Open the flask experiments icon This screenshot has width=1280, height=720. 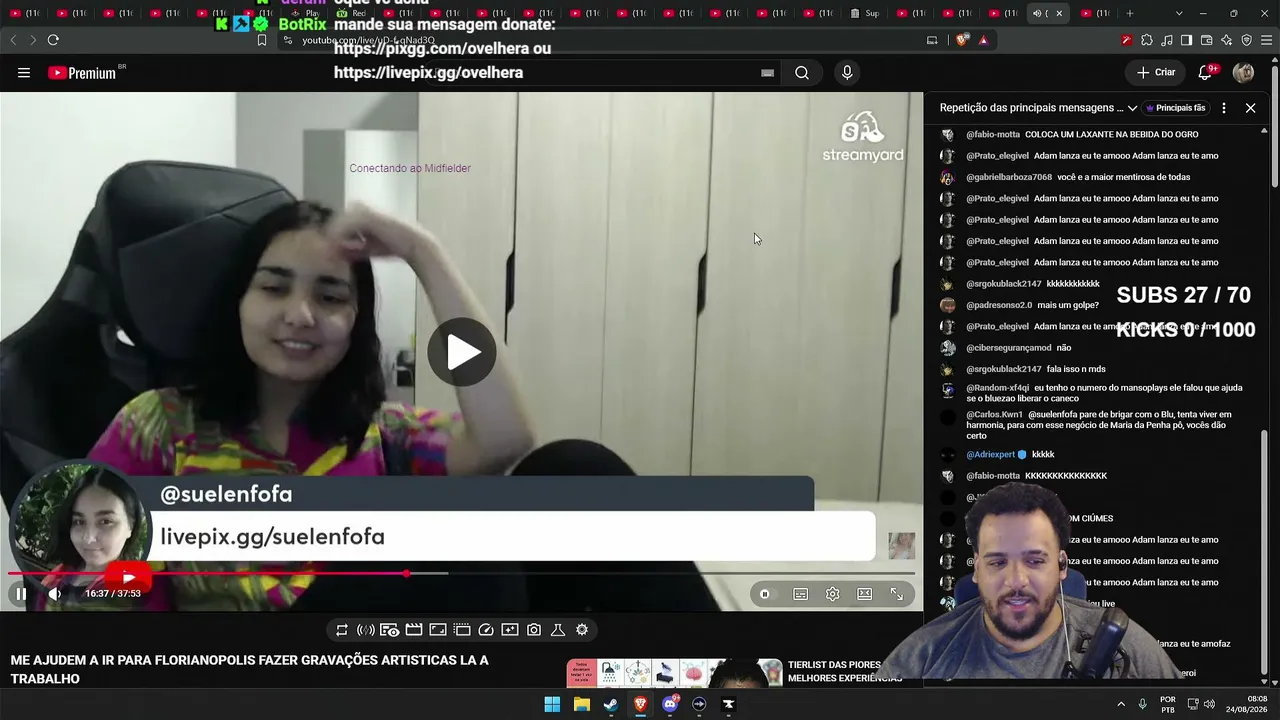pos(558,630)
